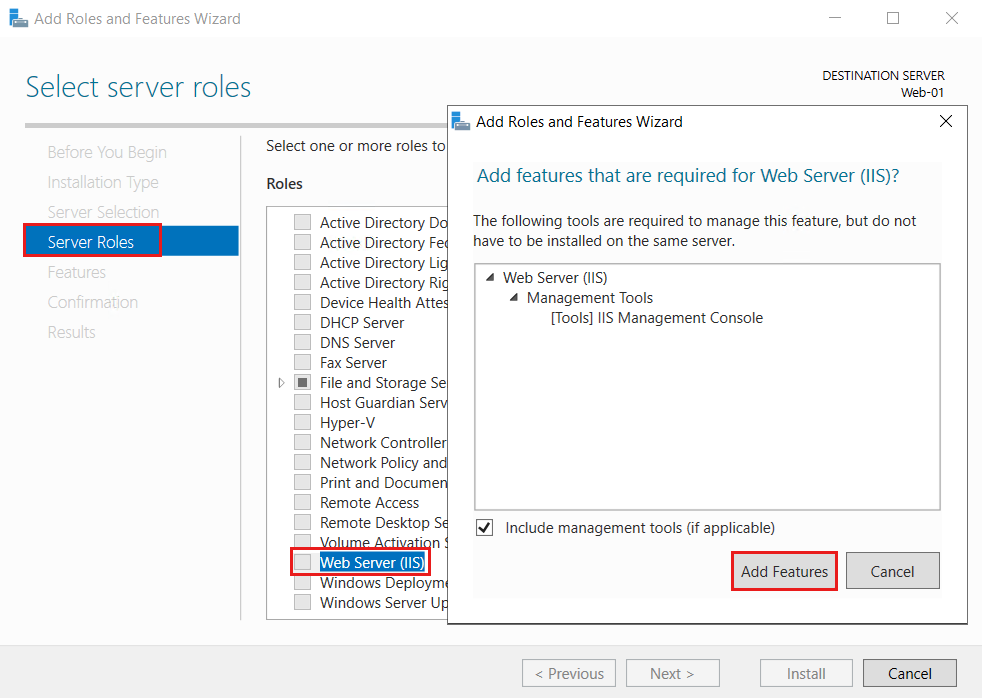Screen dimensions: 982x698
Task: Check the Network Controller role
Action: pos(302,442)
